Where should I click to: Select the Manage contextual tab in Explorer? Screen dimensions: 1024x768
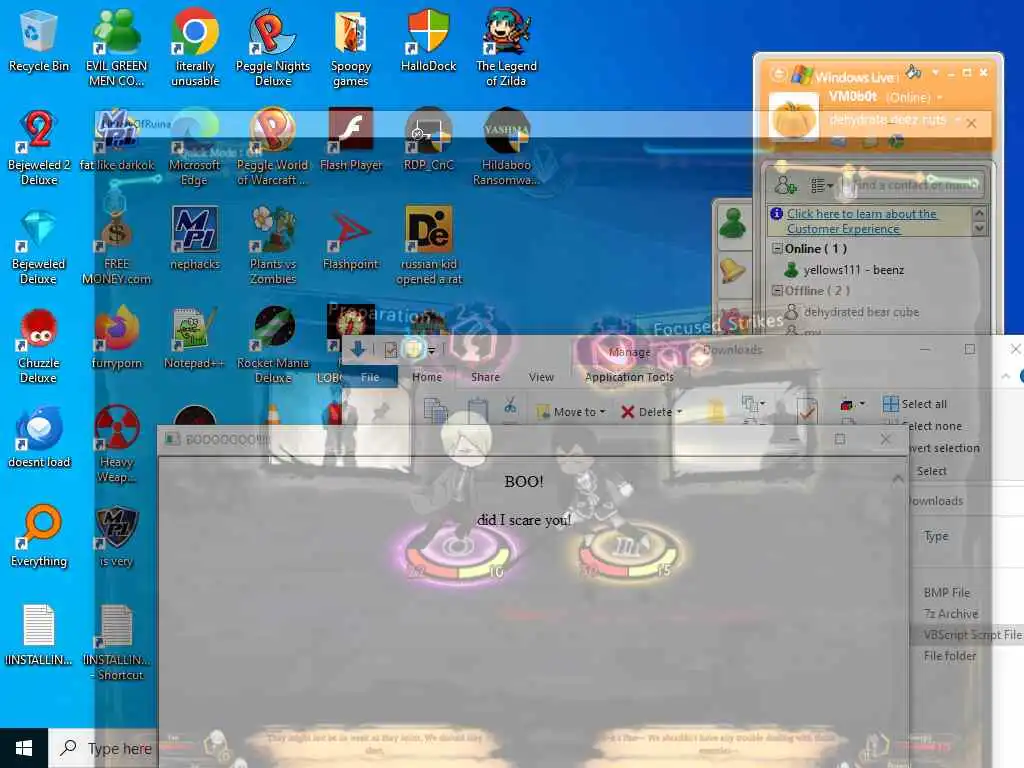[630, 352]
